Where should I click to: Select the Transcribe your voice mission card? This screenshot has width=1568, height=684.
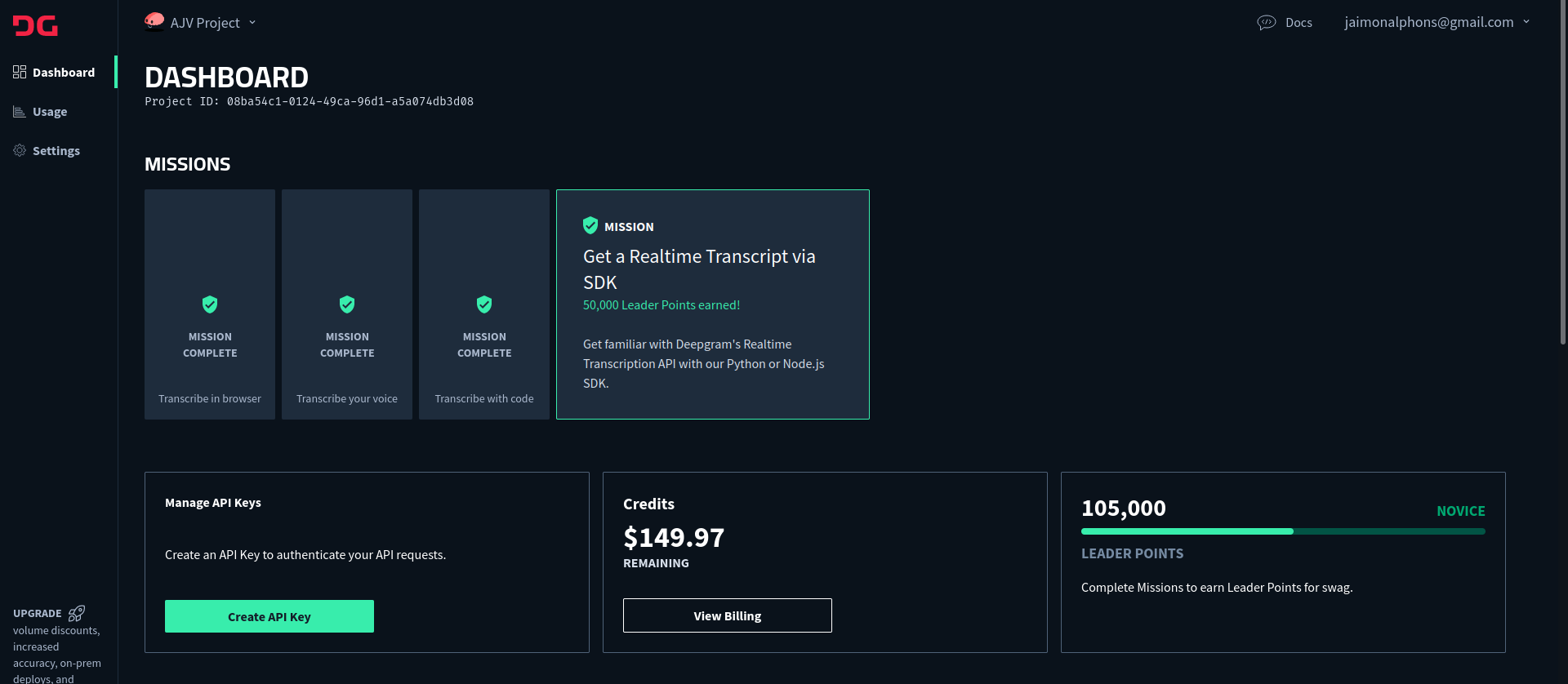pos(347,304)
